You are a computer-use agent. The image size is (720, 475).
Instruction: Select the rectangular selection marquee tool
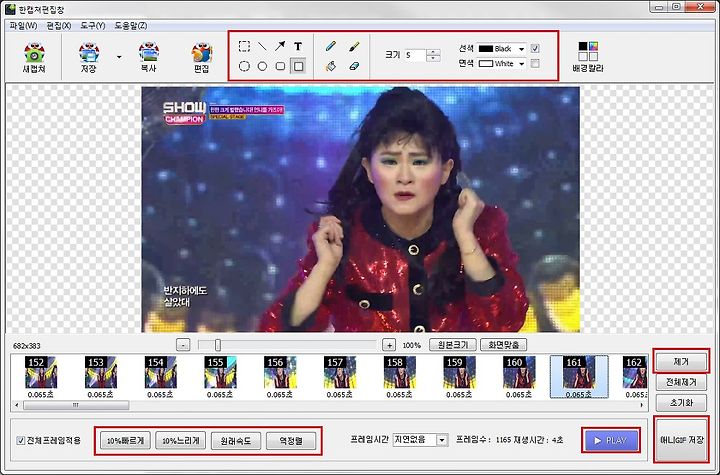[x=244, y=46]
